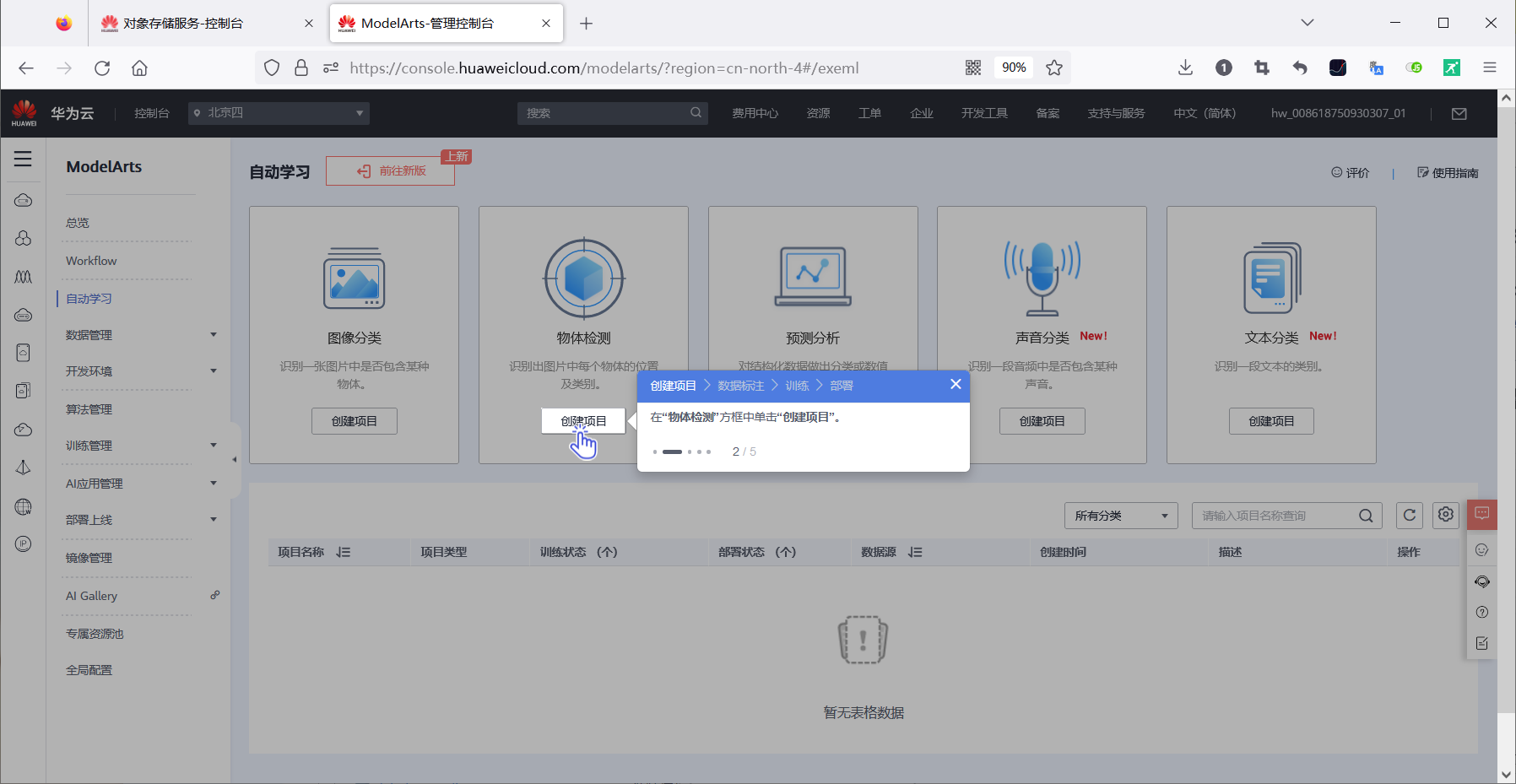
Task: Open the 所有分类 filter dropdown
Action: click(1121, 516)
